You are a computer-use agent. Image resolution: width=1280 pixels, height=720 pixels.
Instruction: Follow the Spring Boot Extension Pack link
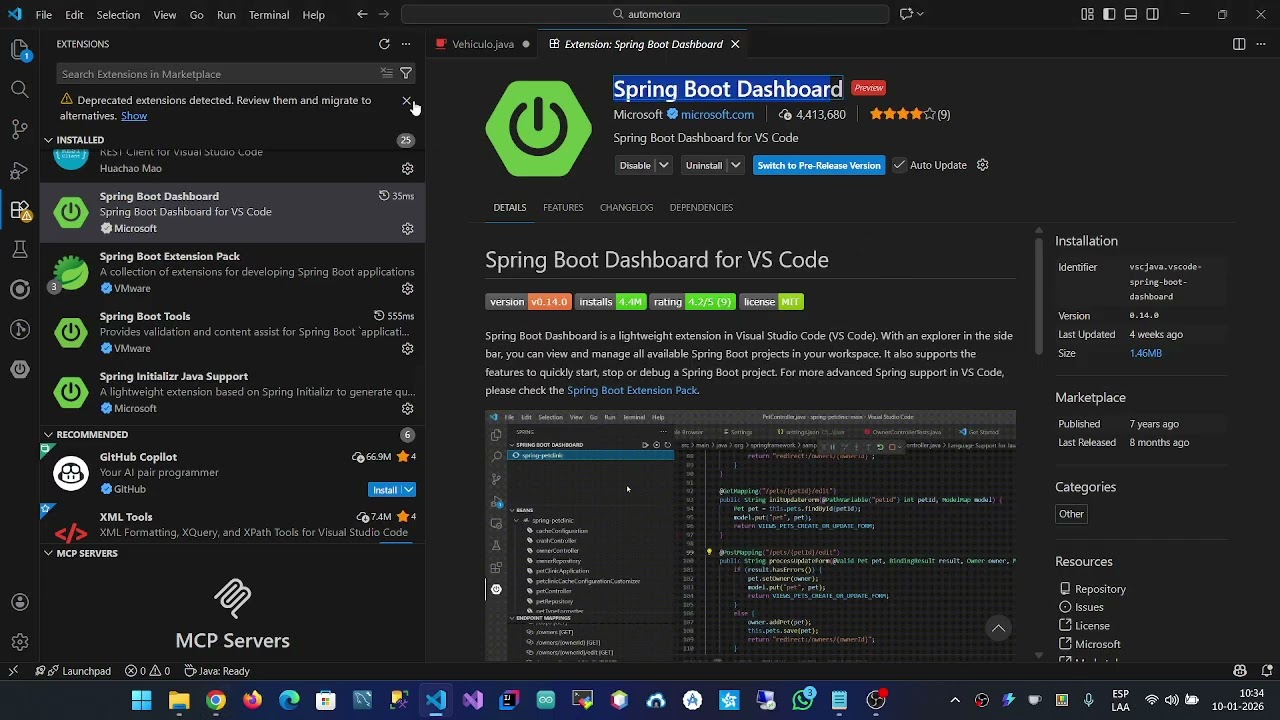pos(632,391)
